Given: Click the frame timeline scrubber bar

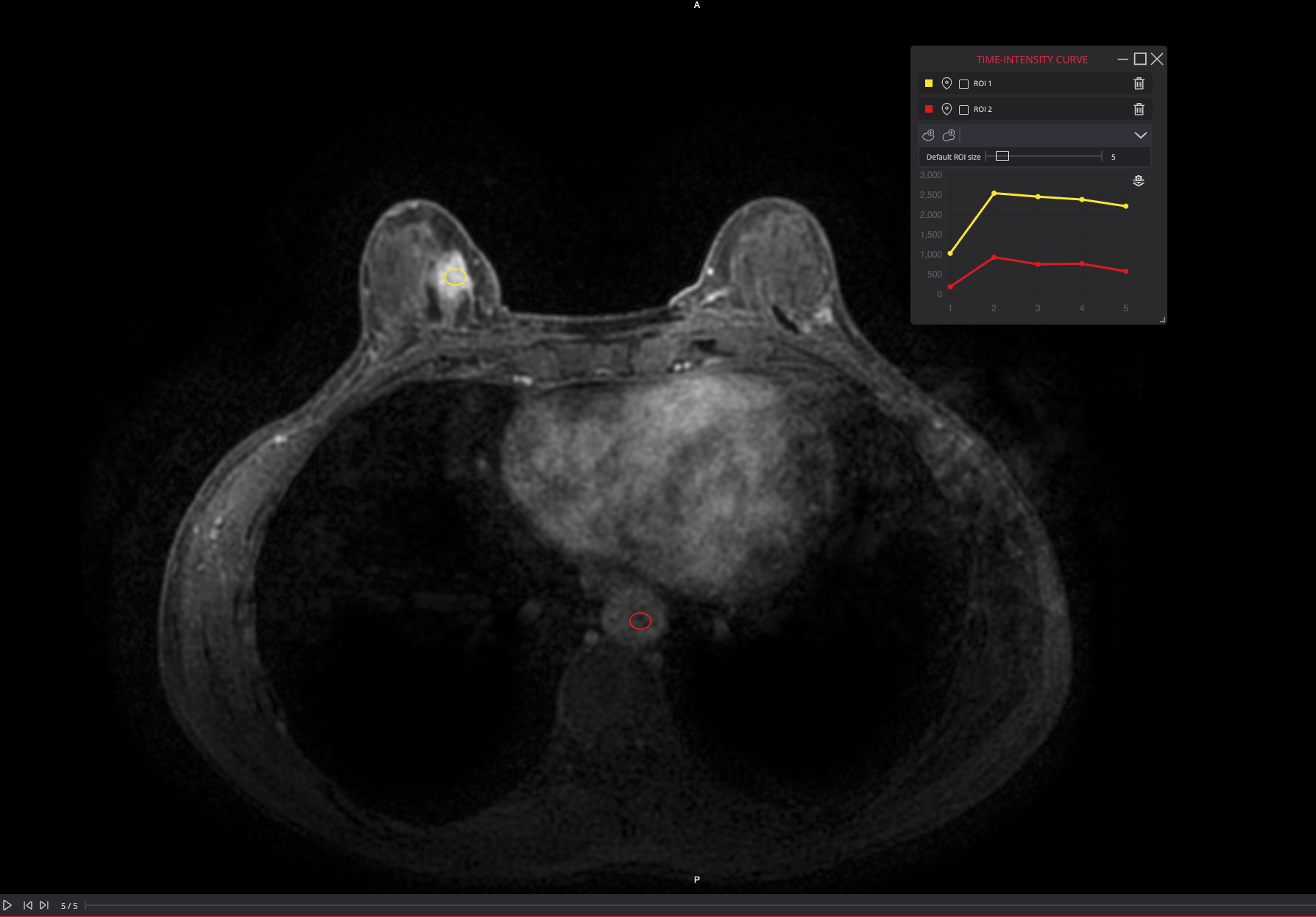Looking at the screenshot, I should click(x=699, y=905).
